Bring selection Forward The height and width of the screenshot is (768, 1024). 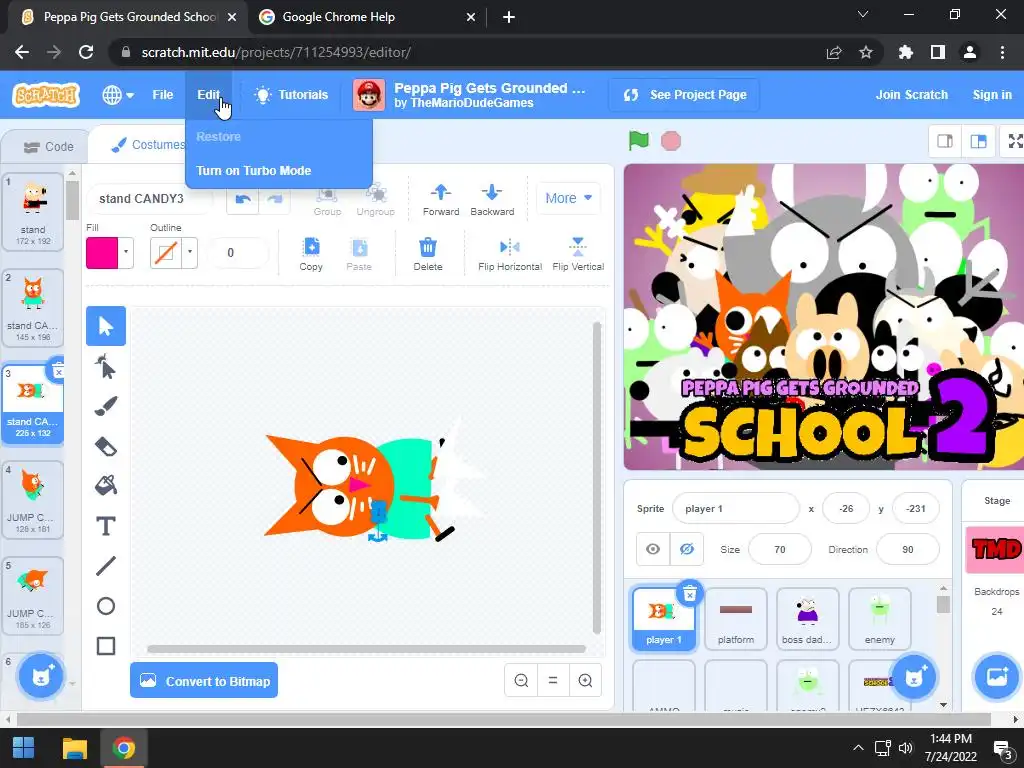(x=441, y=199)
